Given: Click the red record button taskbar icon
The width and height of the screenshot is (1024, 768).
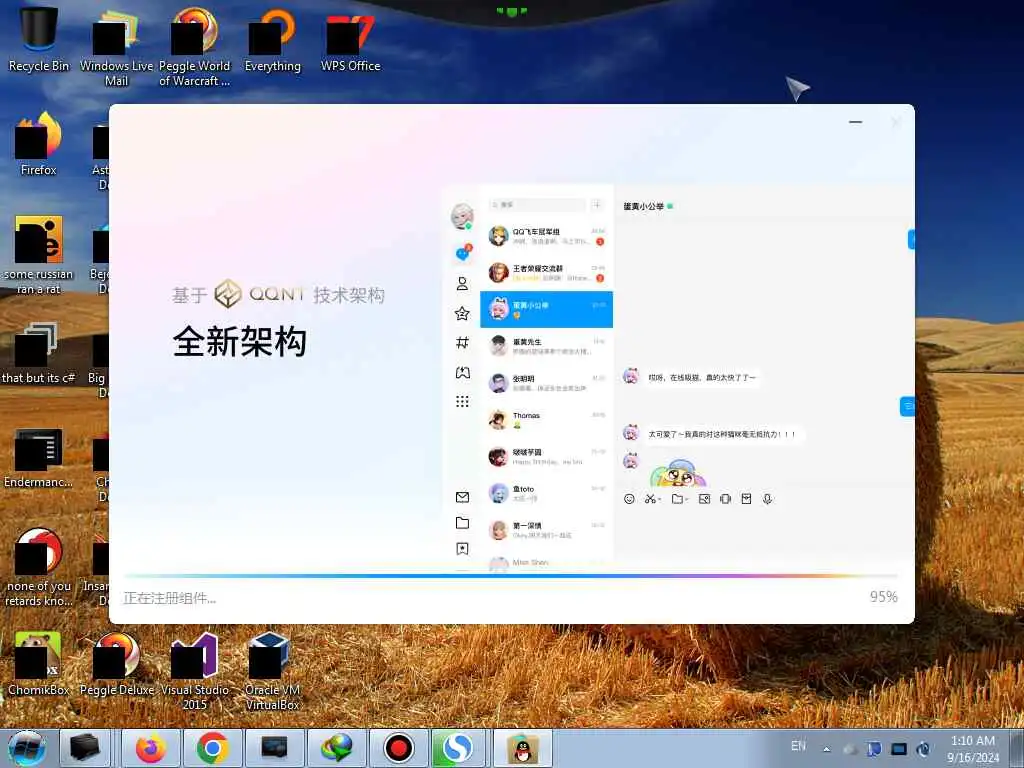Looking at the screenshot, I should coord(398,748).
